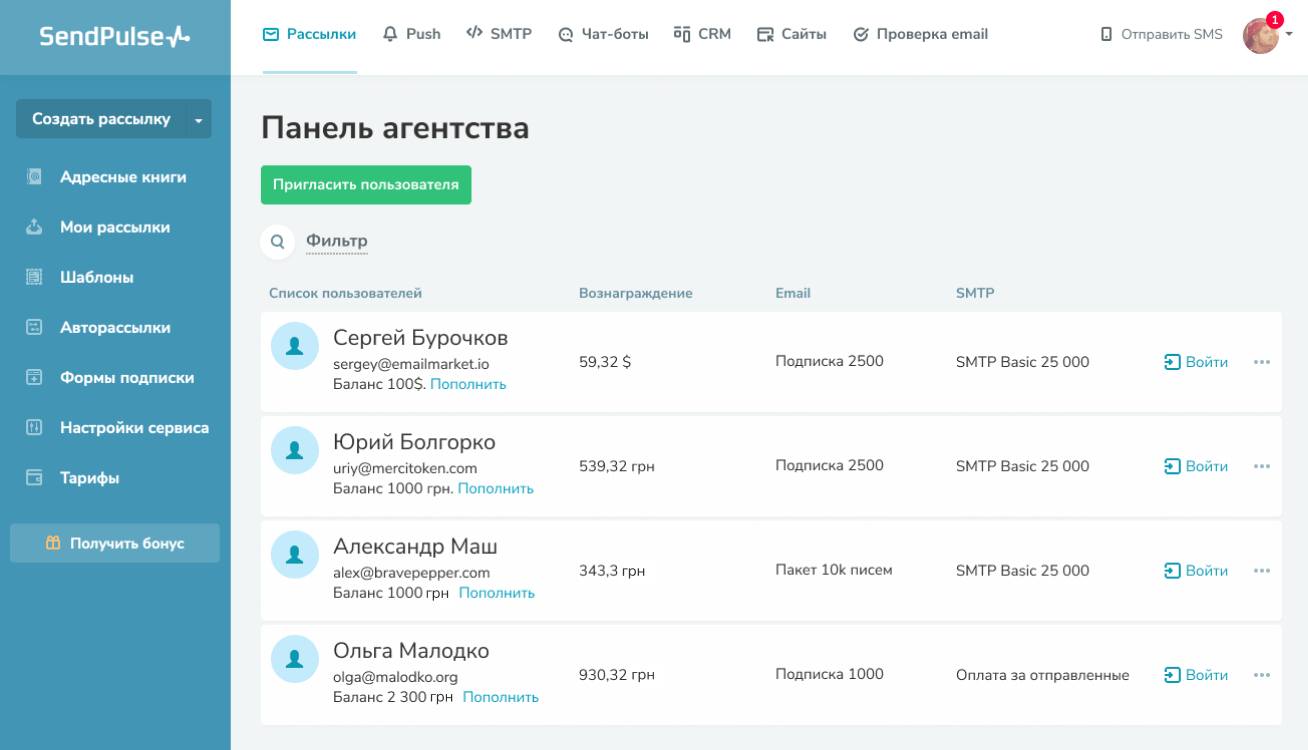
Task: Click the search magnifier icon beside Фильтр
Action: [x=278, y=242]
